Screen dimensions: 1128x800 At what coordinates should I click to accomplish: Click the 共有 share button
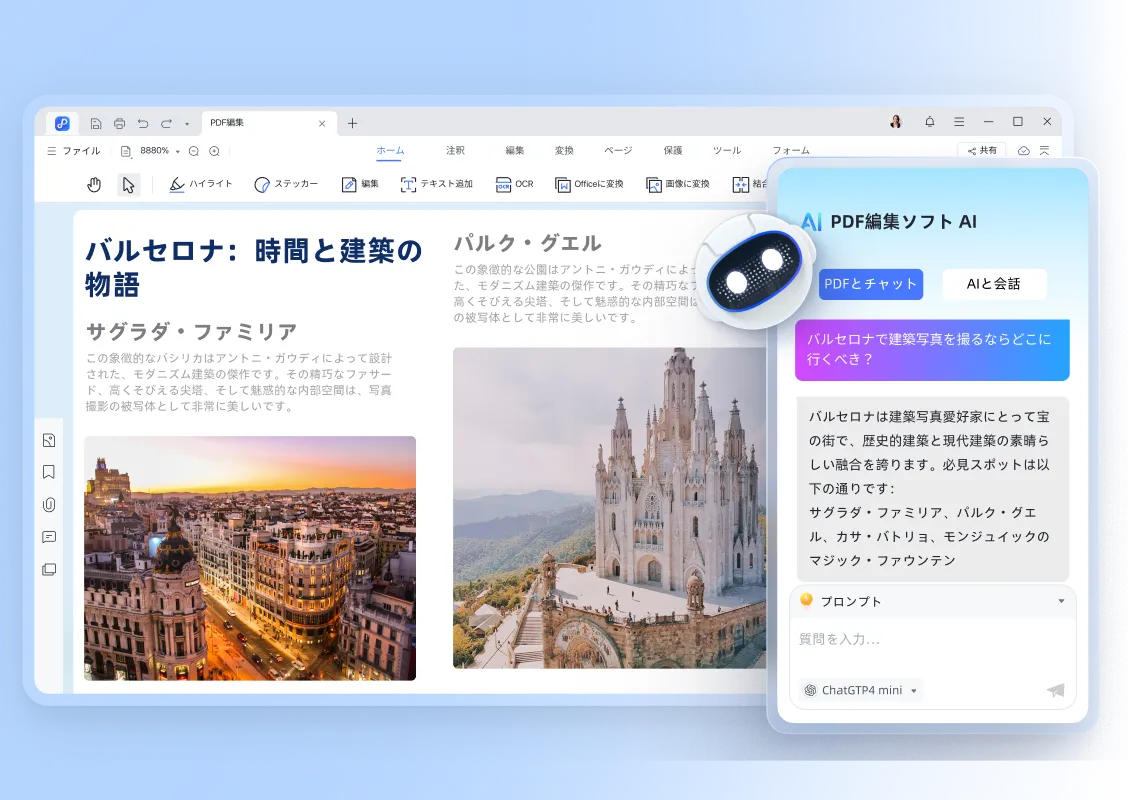tap(982, 150)
